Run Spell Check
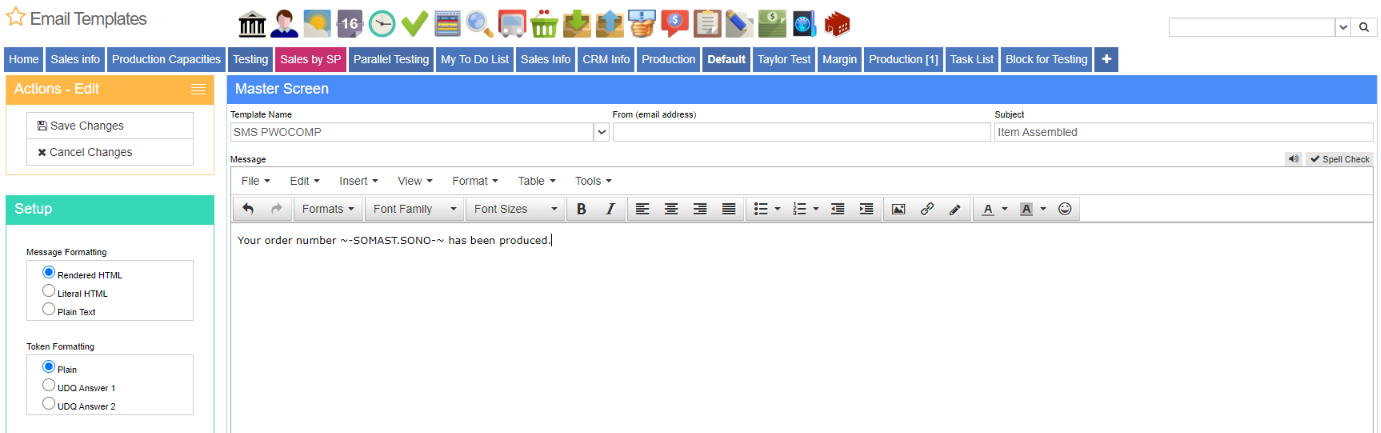 1340,159
